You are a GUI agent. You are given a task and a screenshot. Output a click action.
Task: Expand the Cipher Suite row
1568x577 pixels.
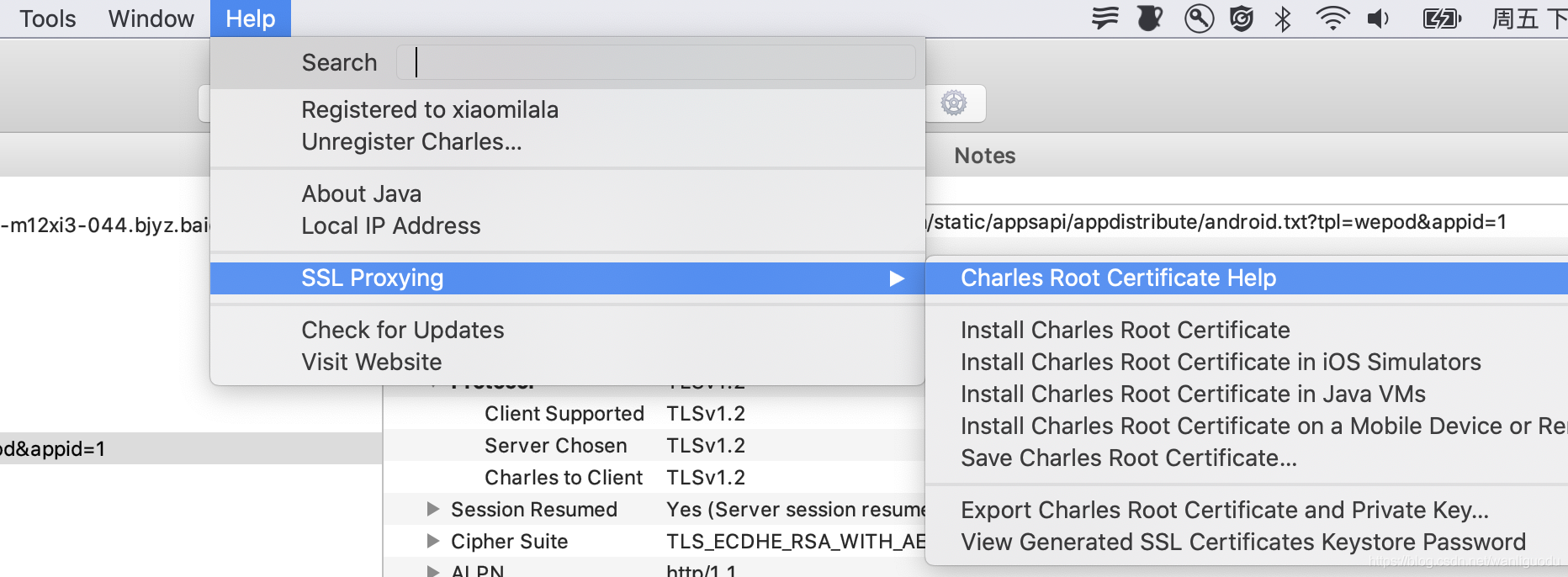pos(433,541)
